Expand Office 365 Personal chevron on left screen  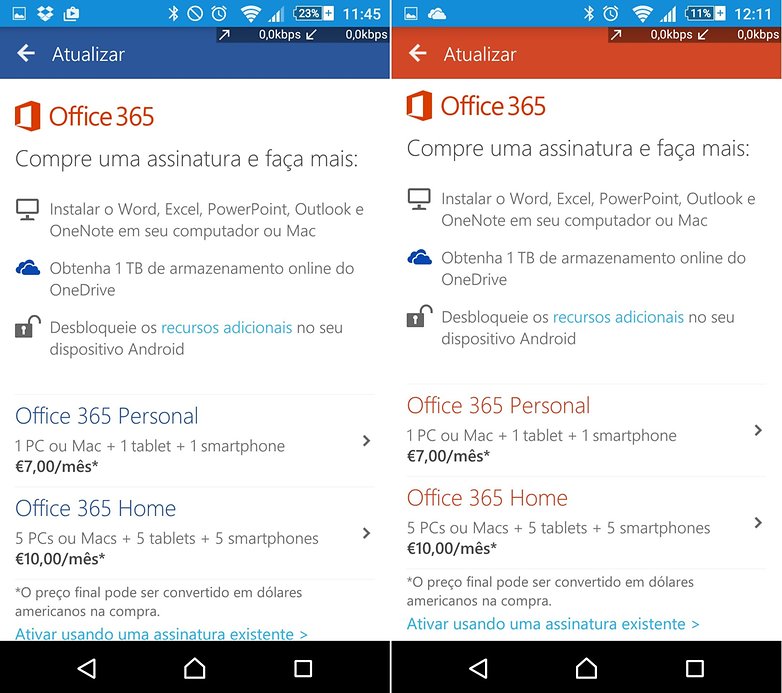pos(367,440)
